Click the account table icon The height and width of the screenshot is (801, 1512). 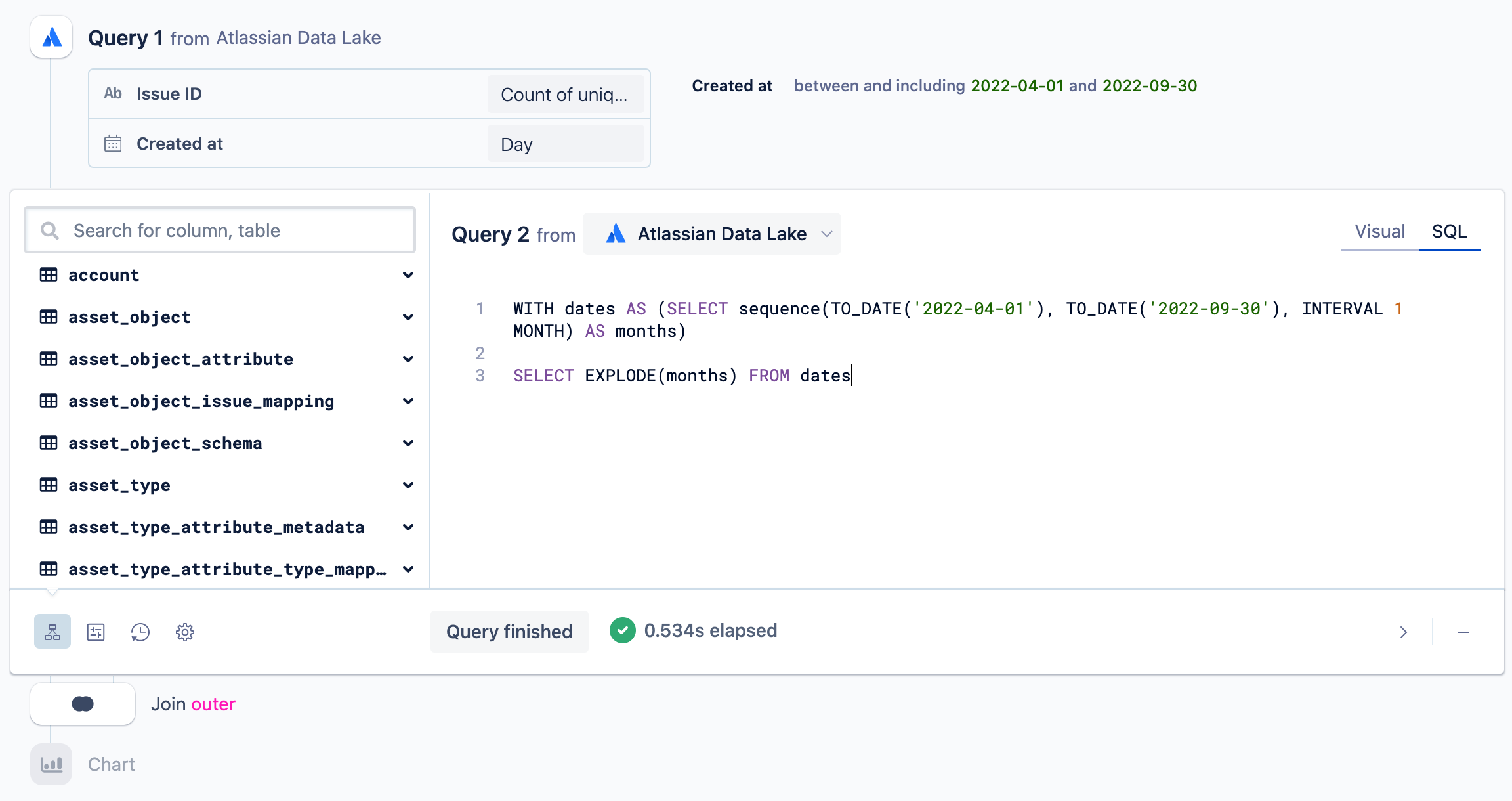(49, 275)
